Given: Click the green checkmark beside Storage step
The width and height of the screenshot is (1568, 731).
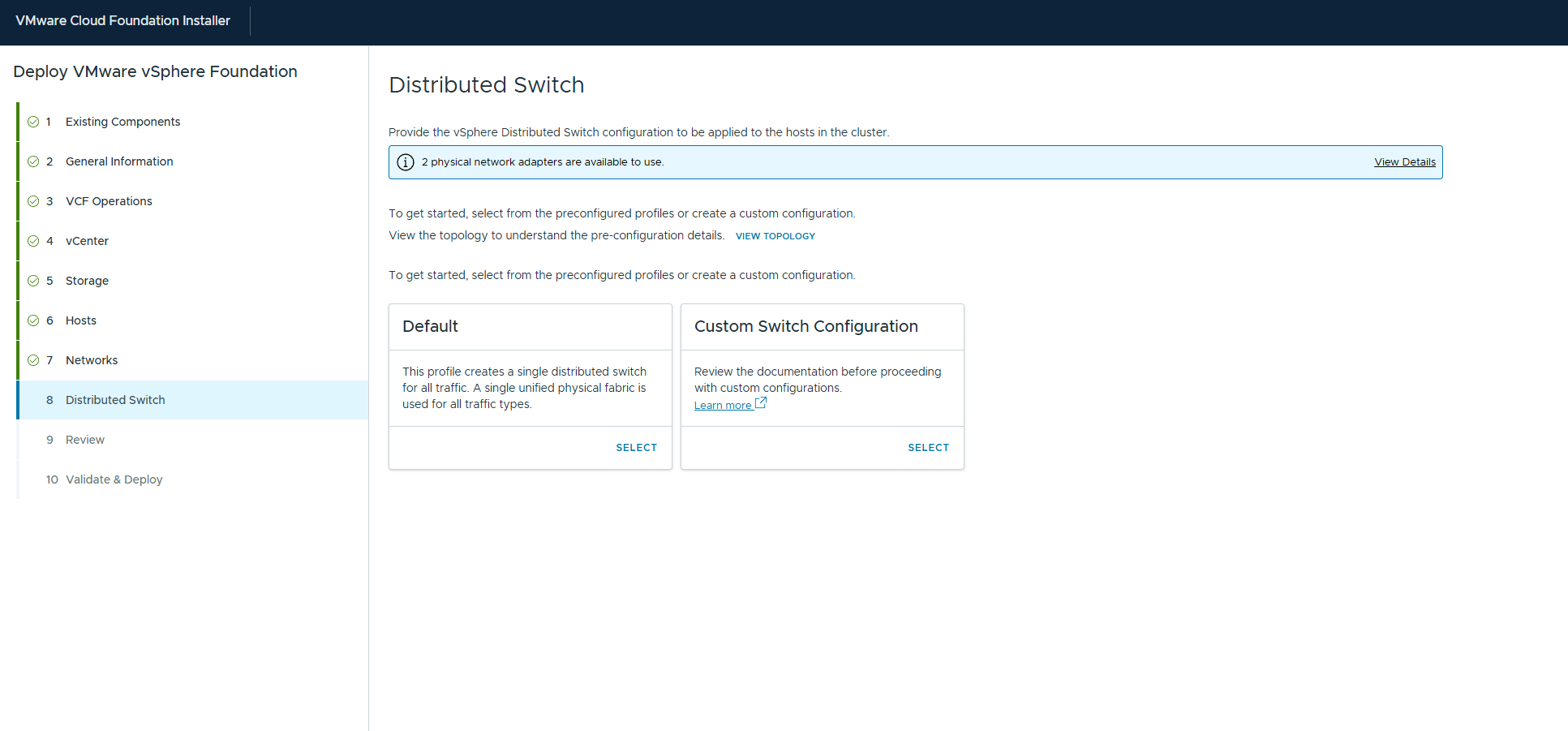Looking at the screenshot, I should click(x=33, y=281).
